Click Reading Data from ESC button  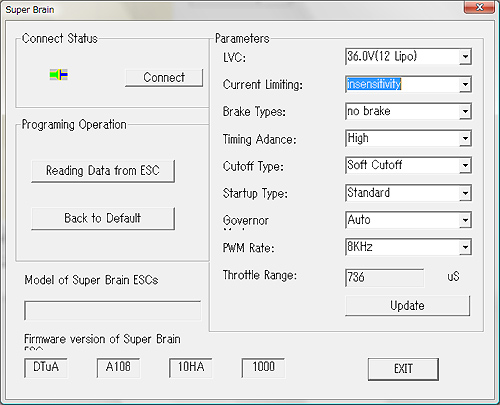pyautogui.click(x=103, y=171)
